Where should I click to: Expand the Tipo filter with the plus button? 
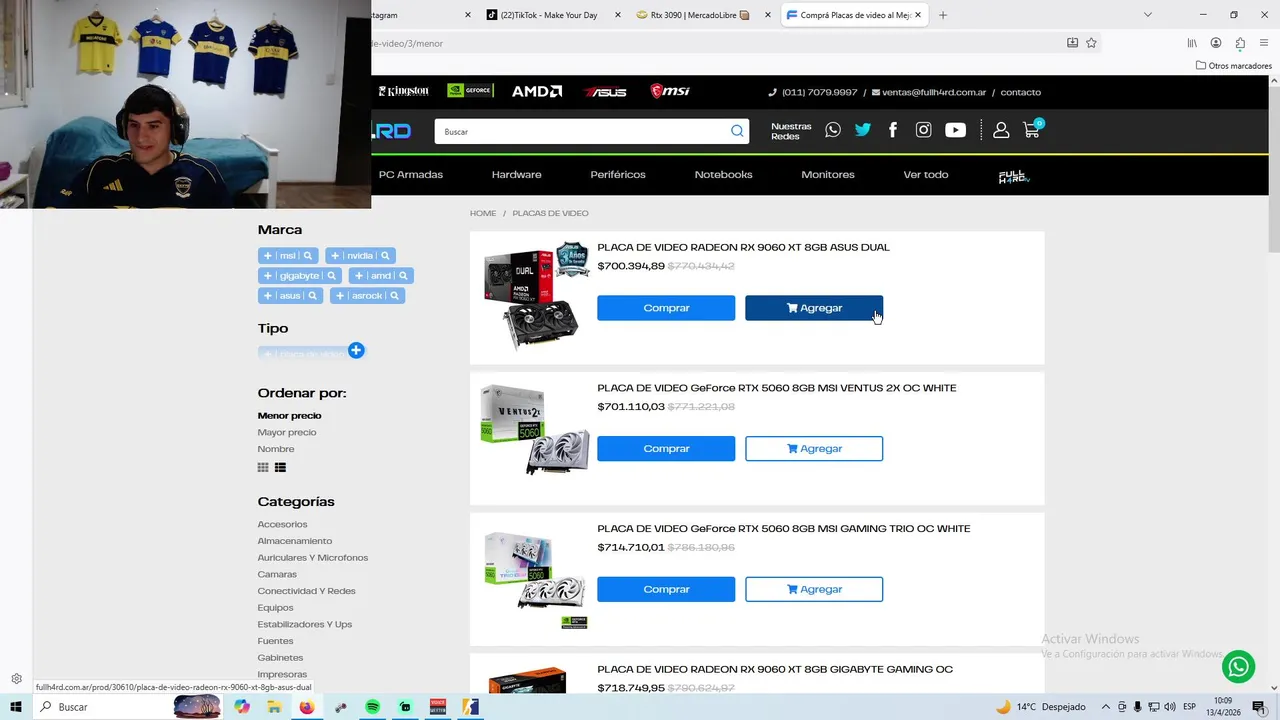click(x=356, y=350)
